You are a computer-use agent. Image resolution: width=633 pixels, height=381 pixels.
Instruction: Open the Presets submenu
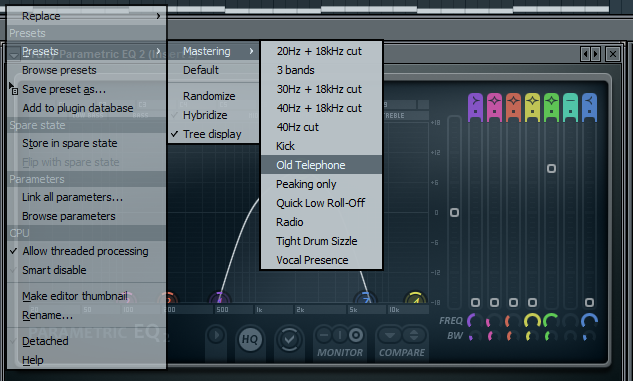[86, 51]
